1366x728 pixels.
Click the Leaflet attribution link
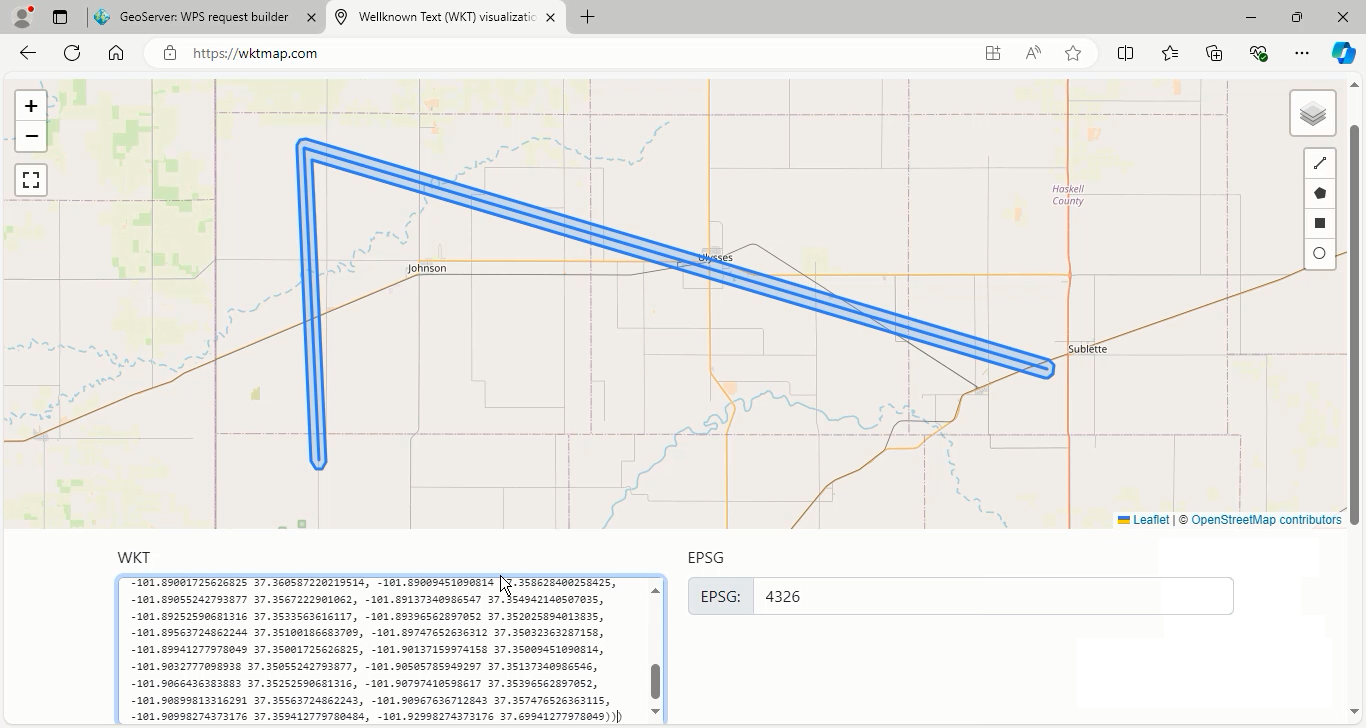(1150, 520)
